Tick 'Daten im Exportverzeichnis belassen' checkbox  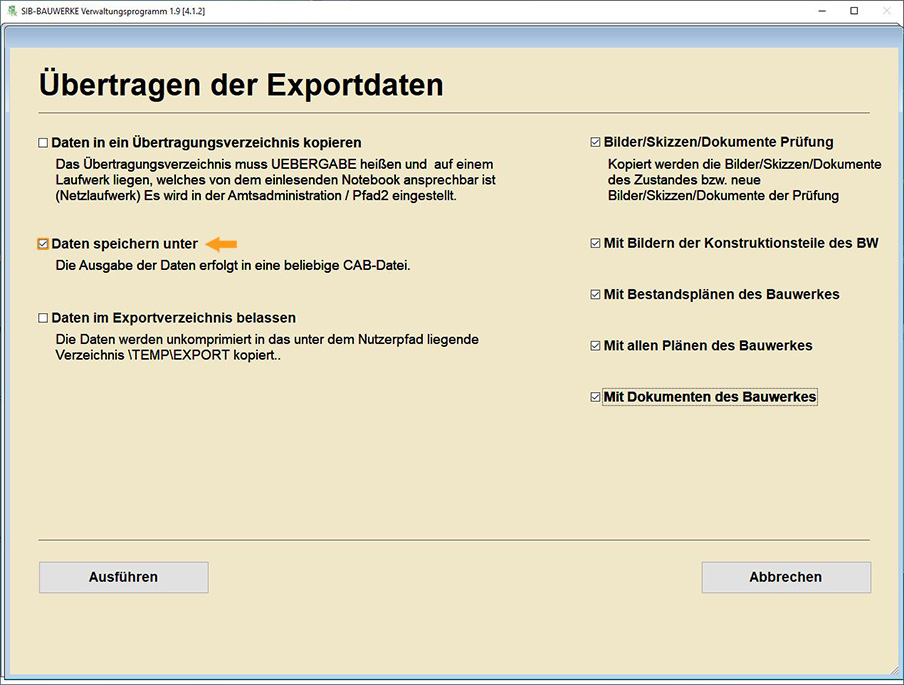[43, 318]
